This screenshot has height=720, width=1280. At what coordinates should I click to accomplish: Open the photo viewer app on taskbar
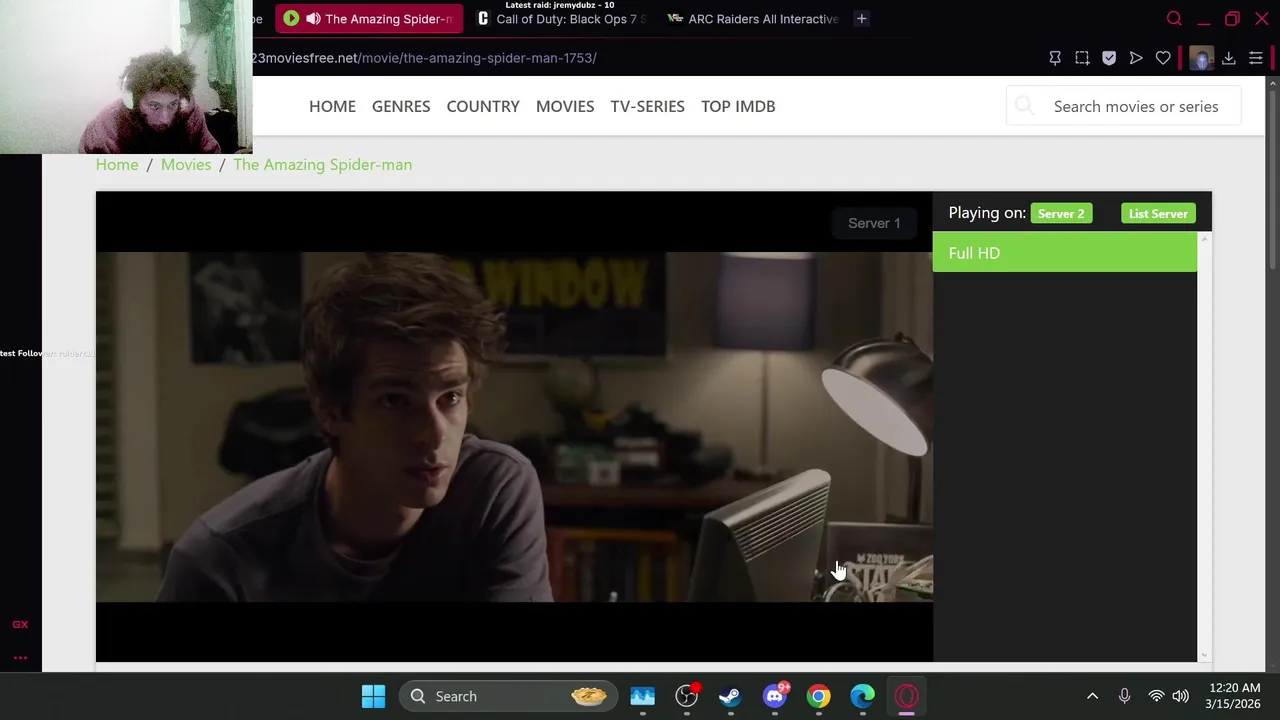point(642,696)
